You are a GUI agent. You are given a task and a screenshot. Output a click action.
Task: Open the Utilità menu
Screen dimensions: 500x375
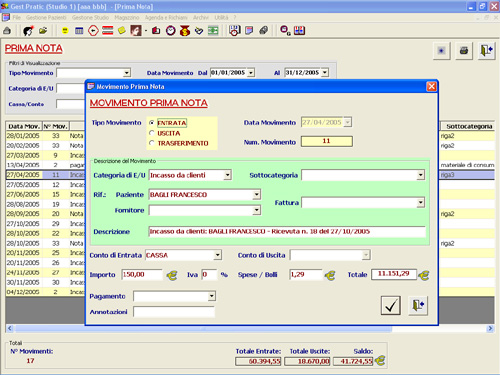click(221, 17)
